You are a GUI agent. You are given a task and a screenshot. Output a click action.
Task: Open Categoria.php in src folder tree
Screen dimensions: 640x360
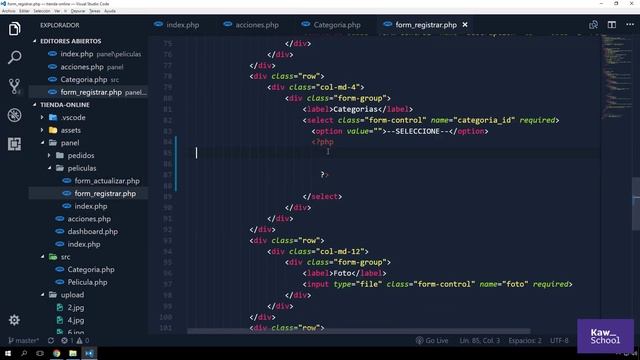tap(91, 269)
